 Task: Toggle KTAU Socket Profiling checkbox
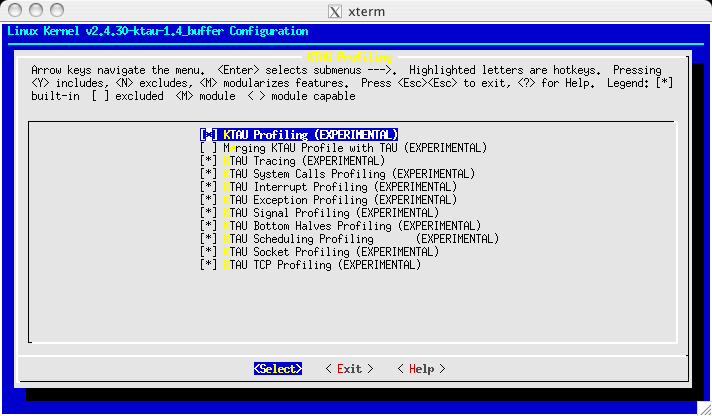208,252
